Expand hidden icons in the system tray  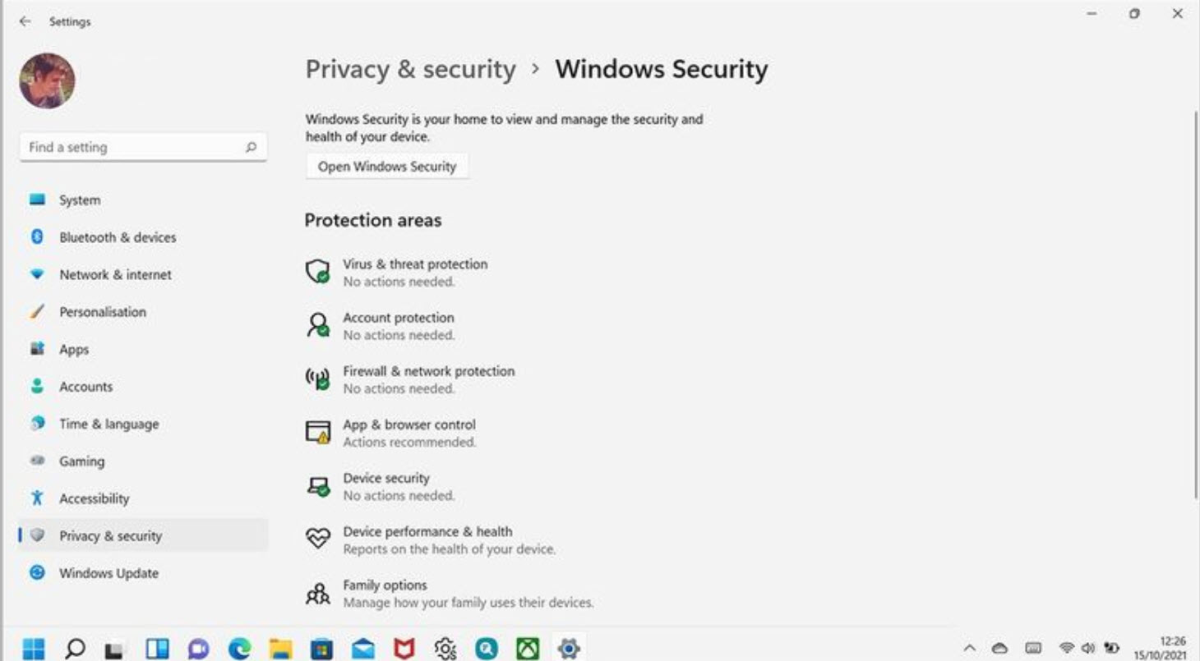(x=968, y=648)
